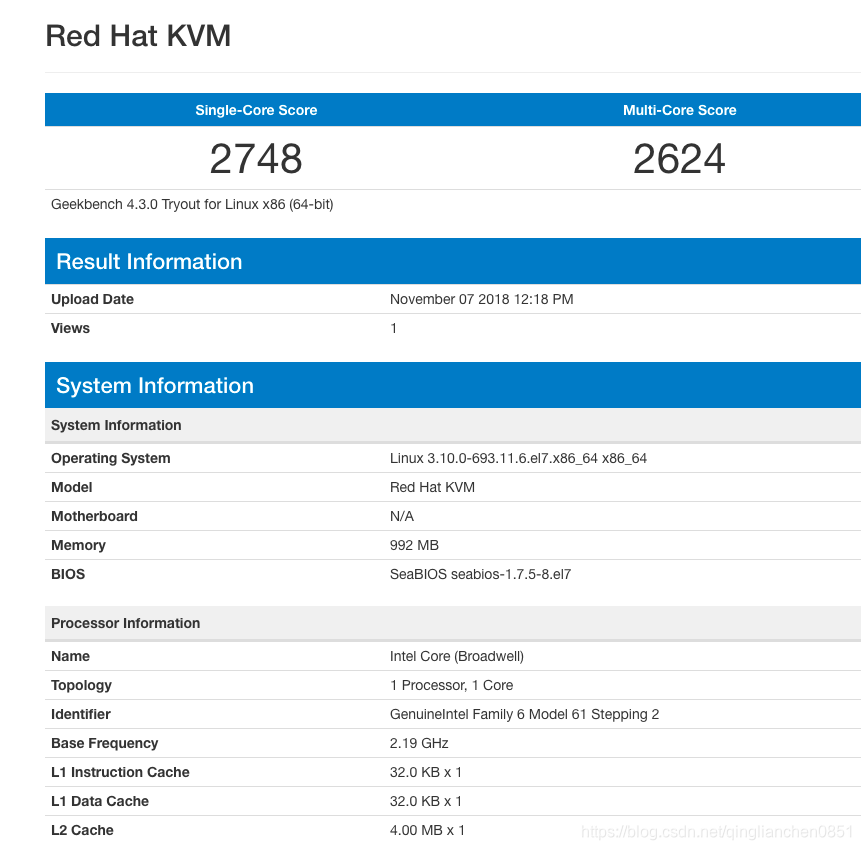861x850 pixels.
Task: Select the 1 Processor, 1 Core value
Action: point(451,685)
